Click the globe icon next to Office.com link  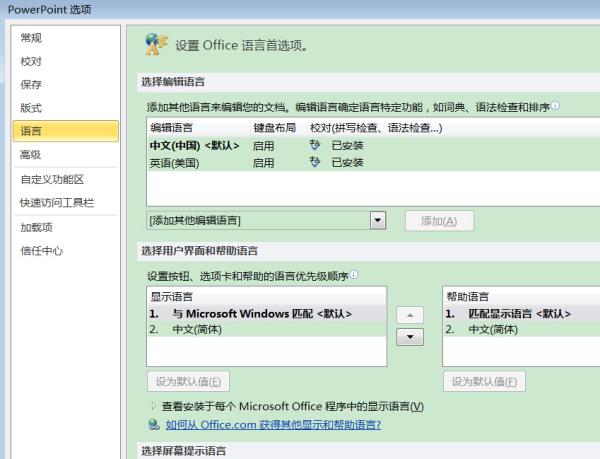(154, 424)
